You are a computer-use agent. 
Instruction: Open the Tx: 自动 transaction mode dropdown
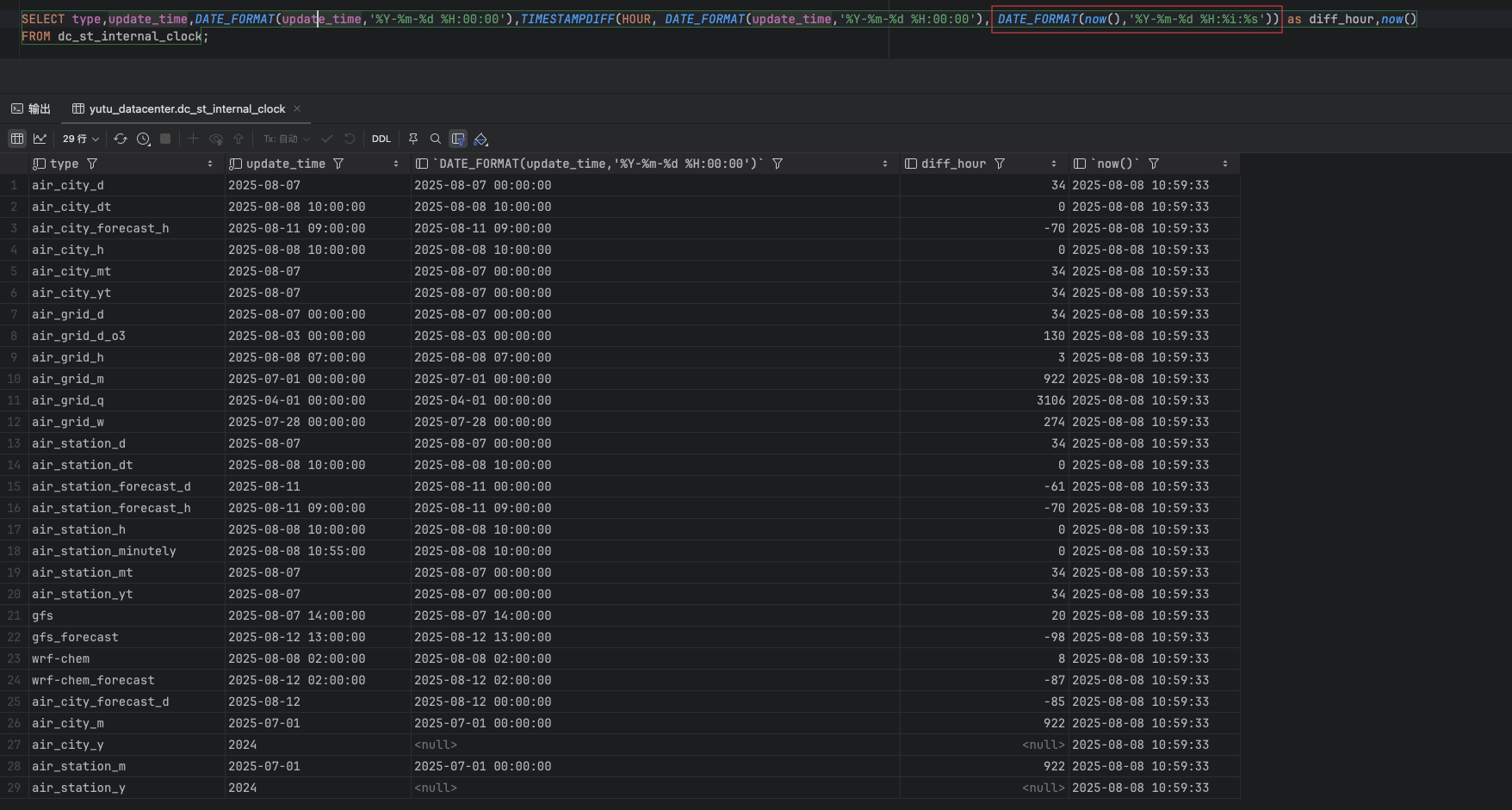pyautogui.click(x=287, y=139)
